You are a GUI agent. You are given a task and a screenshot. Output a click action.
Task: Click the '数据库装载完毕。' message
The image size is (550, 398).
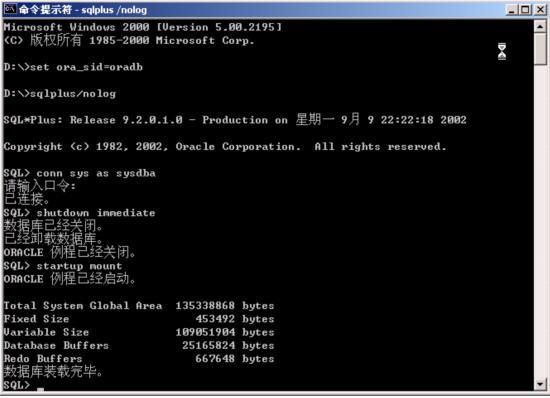pos(53,371)
